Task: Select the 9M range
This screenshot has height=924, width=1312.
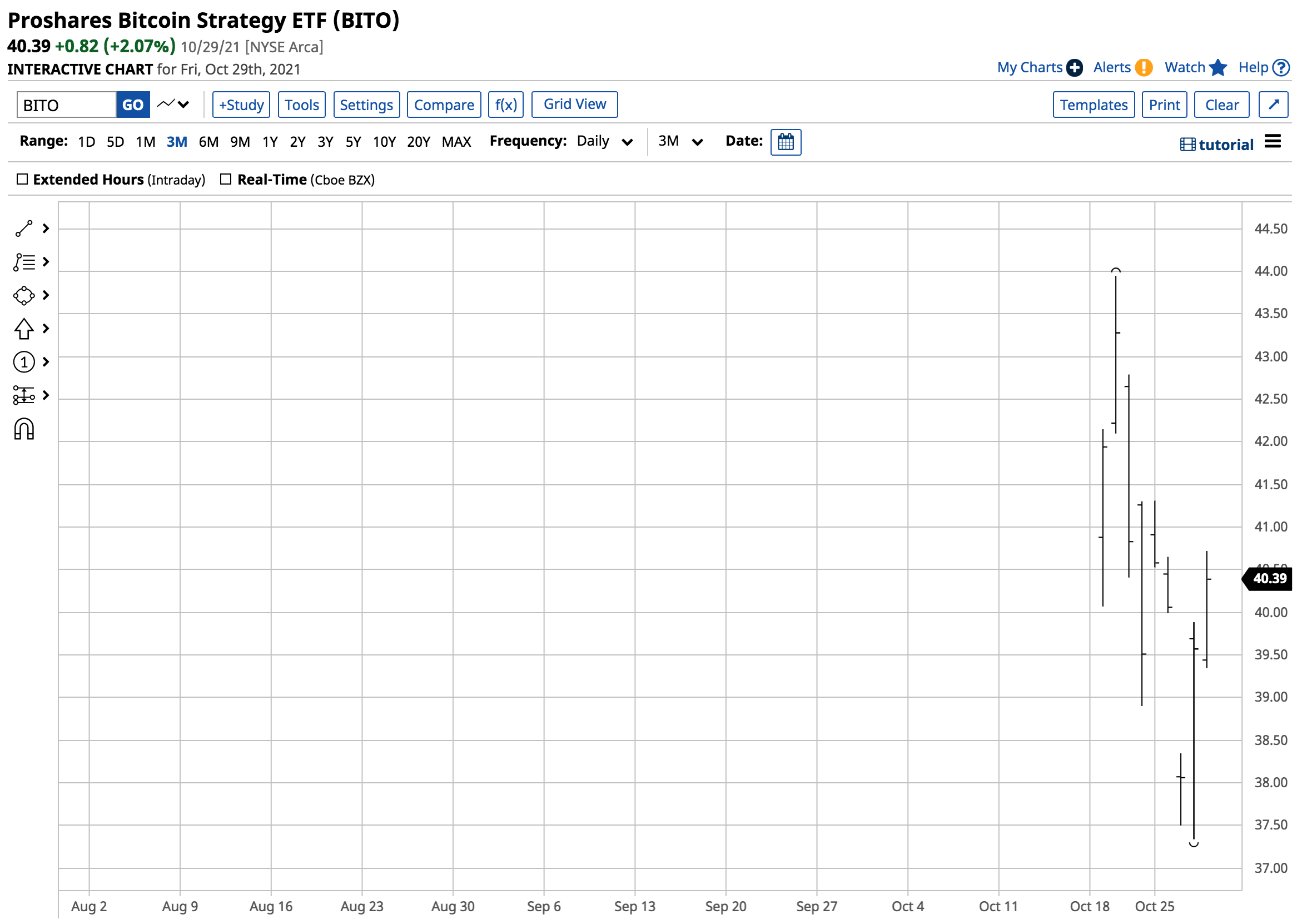Action: tap(241, 142)
